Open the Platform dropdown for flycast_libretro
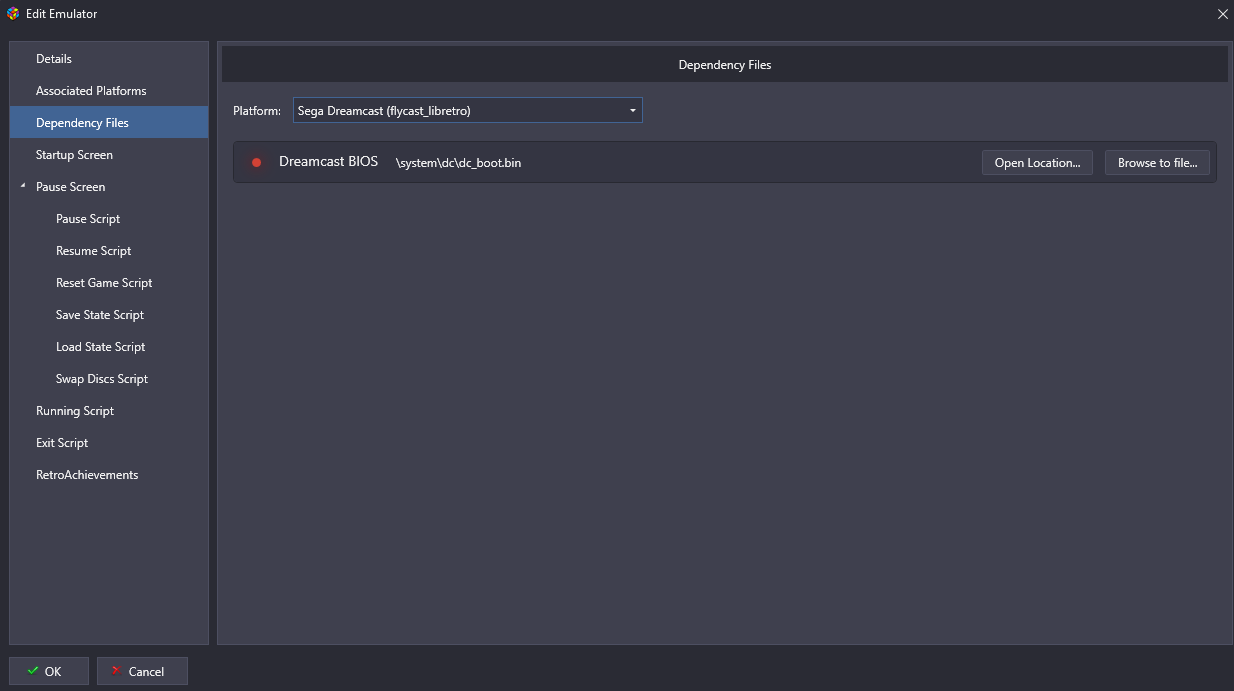 click(468, 110)
